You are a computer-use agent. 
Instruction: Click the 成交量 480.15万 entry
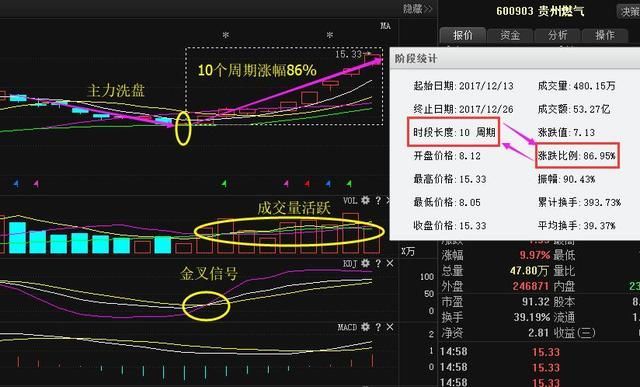click(576, 86)
